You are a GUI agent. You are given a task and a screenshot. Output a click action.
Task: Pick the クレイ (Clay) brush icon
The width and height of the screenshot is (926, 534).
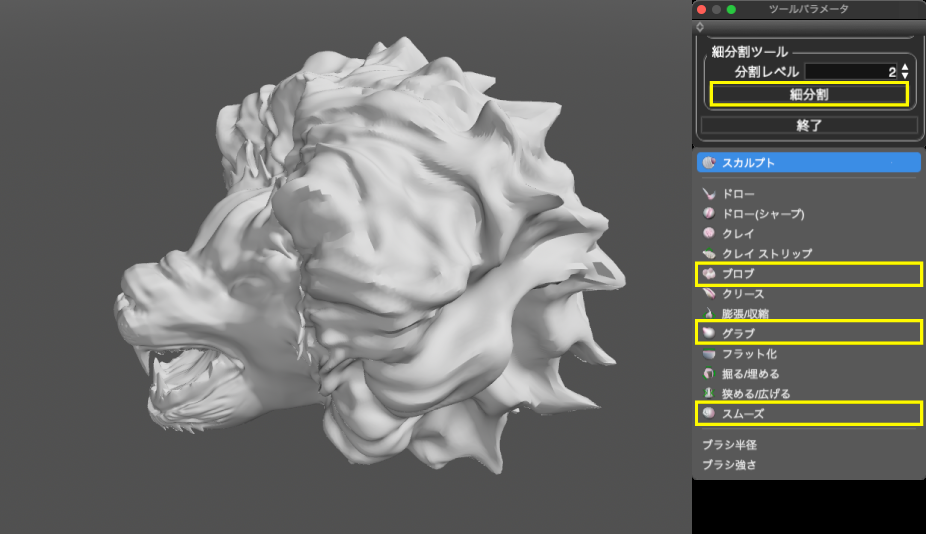pos(708,233)
